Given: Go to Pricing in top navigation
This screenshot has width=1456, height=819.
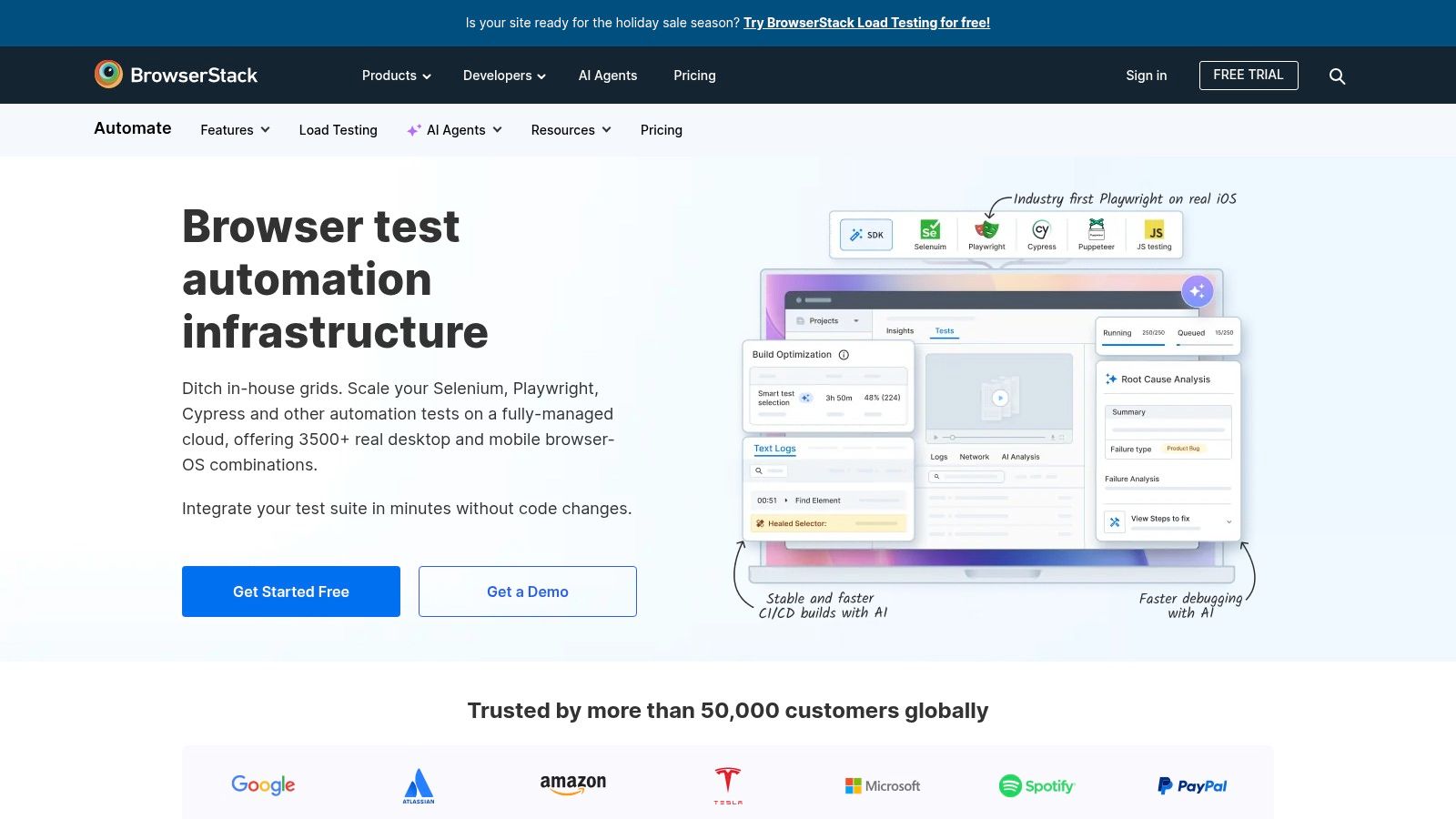Looking at the screenshot, I should tap(694, 76).
